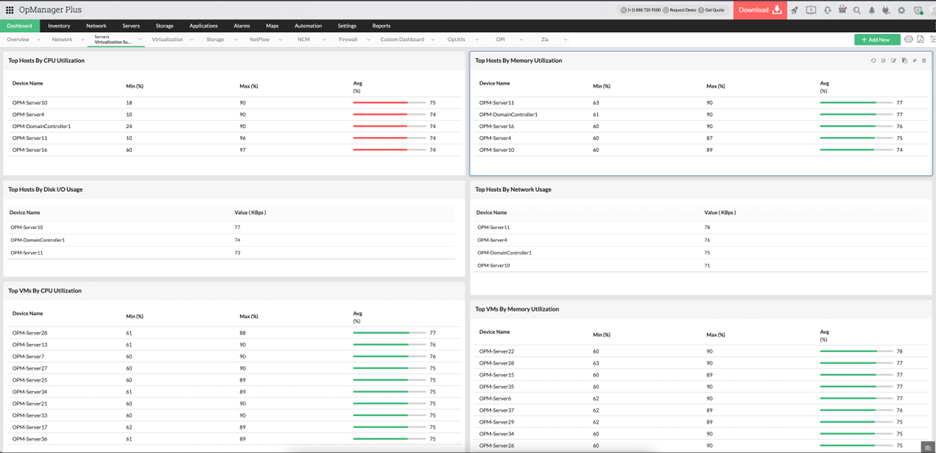The image size is (936, 453).
Task: Refresh the Memory Utilization widget
Action: (x=873, y=60)
